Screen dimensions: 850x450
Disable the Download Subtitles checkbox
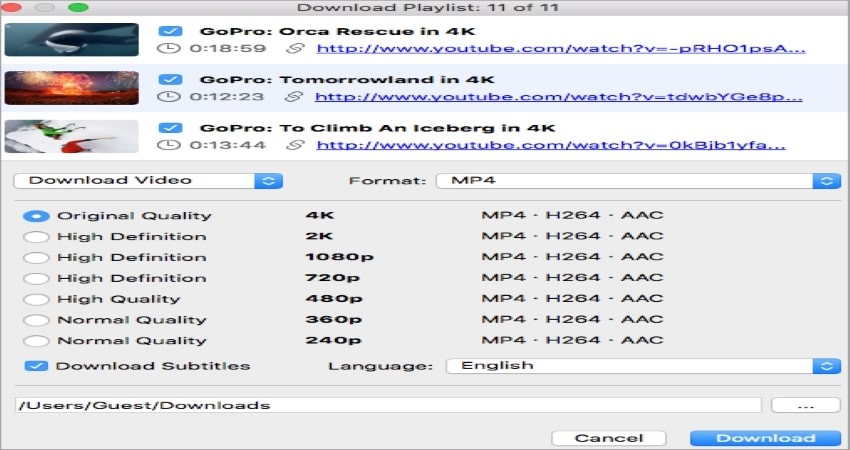(x=36, y=366)
